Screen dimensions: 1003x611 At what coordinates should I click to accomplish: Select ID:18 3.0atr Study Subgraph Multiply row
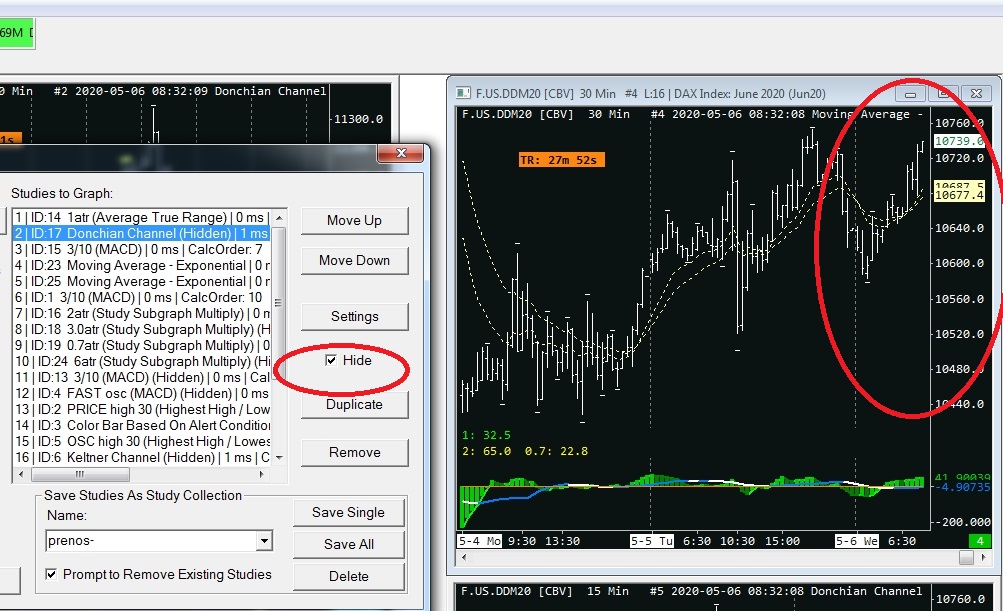(142, 329)
